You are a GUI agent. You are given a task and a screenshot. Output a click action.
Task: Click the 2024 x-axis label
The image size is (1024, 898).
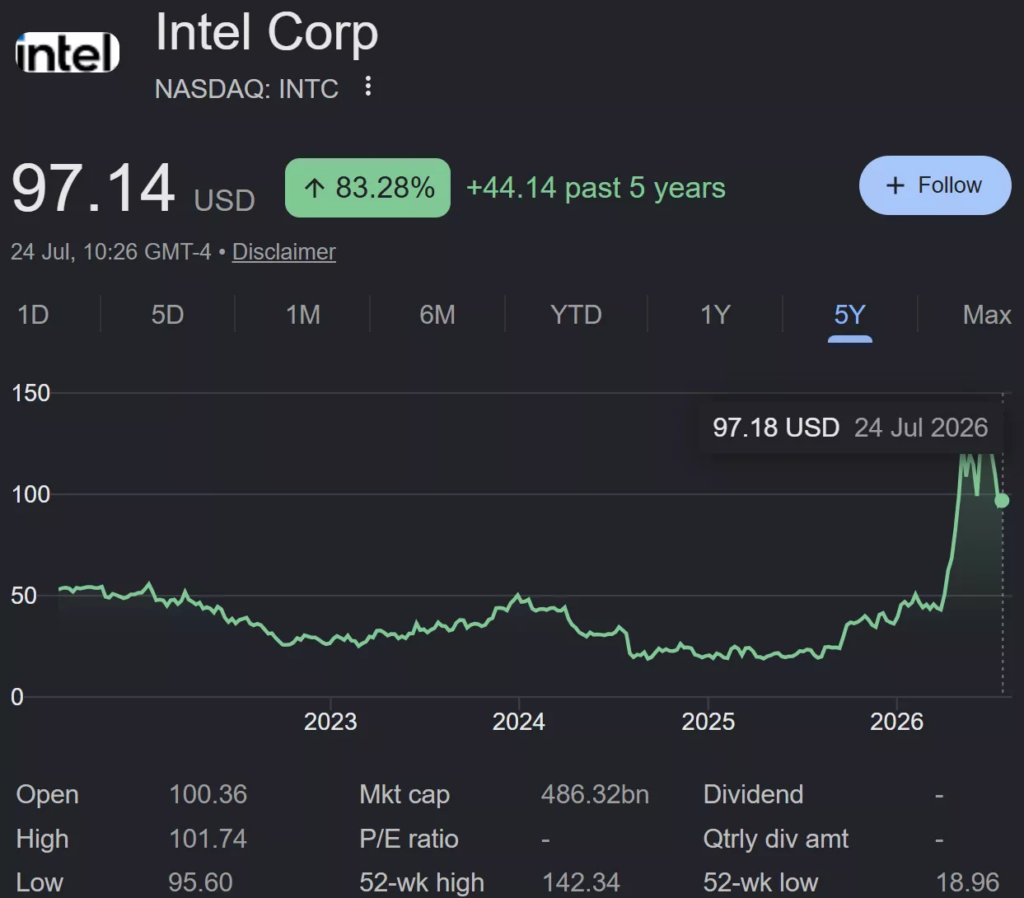(519, 722)
